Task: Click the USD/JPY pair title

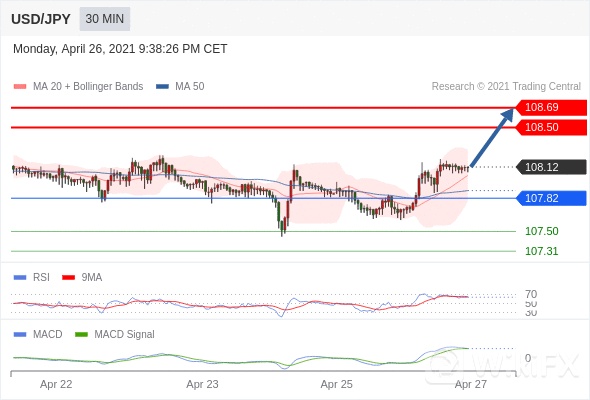Action: point(41,19)
